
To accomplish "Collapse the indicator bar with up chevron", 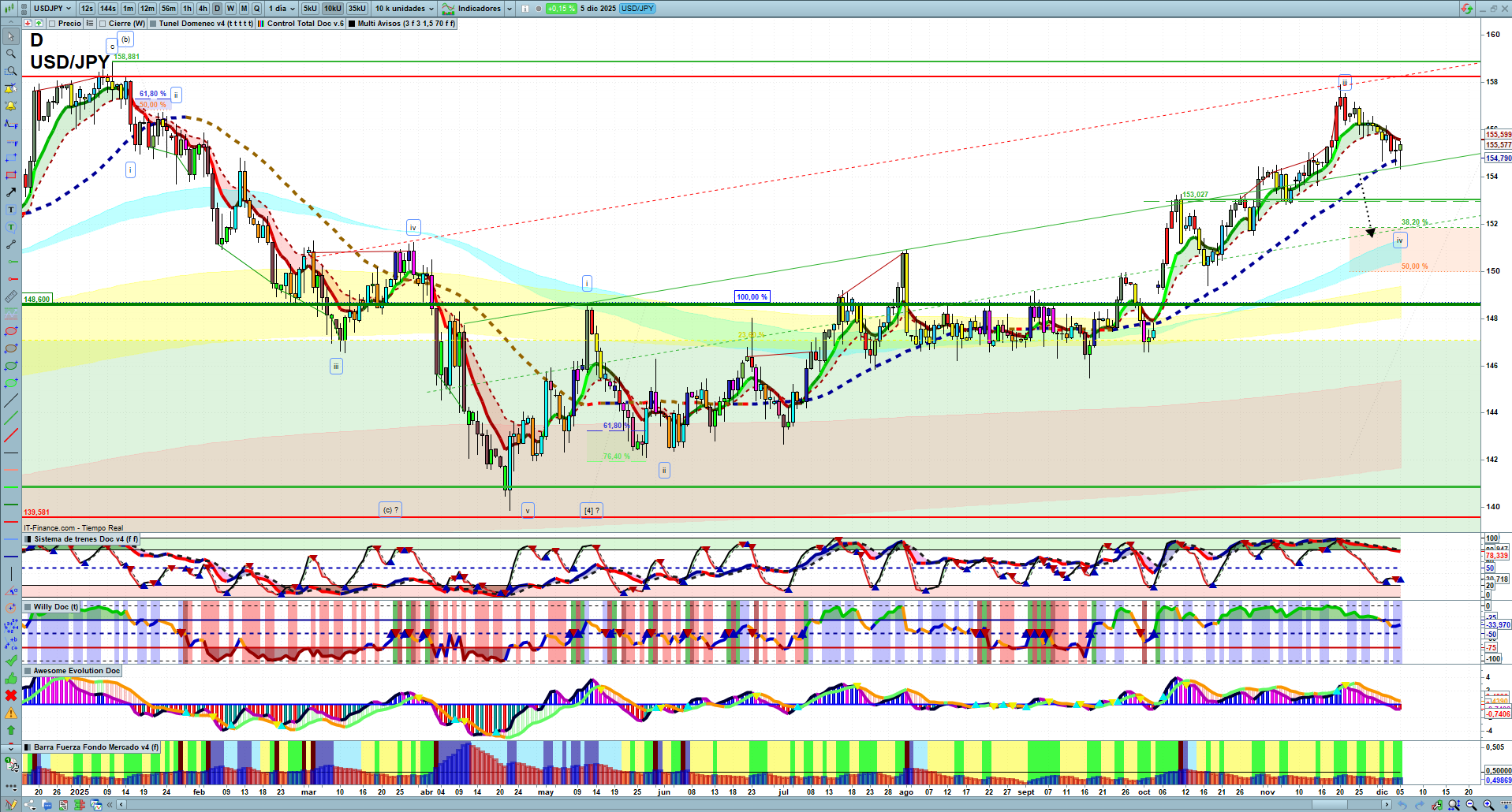I will point(11,24).
